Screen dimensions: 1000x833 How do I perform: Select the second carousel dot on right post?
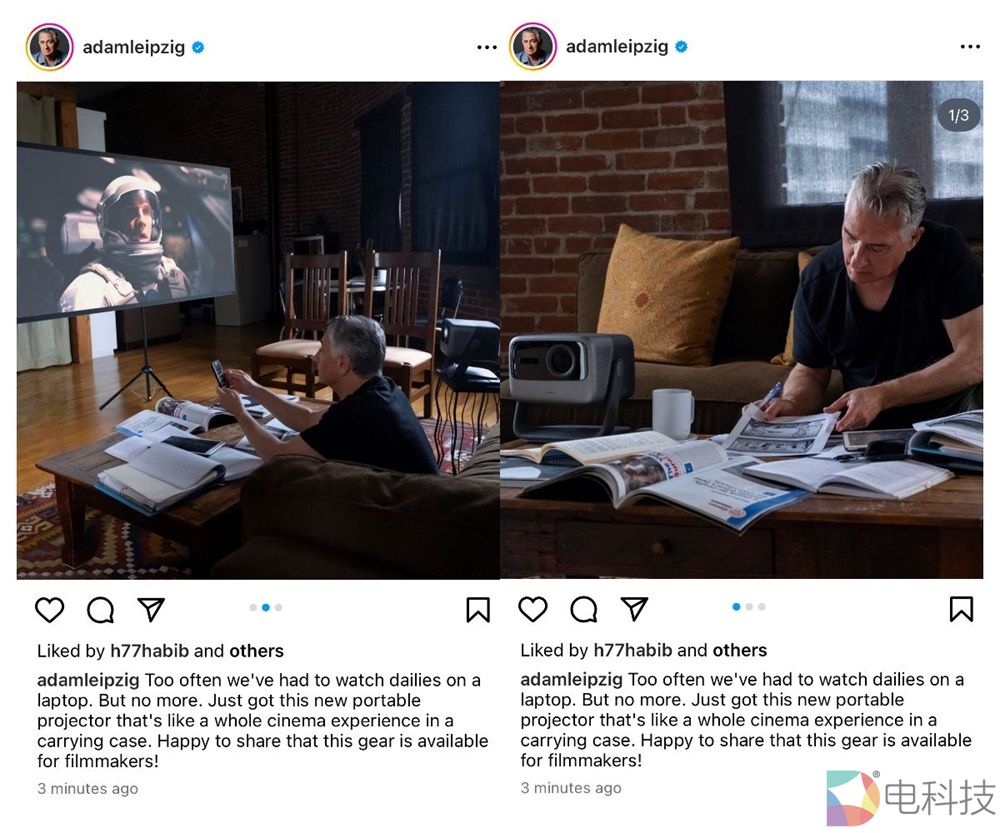749,607
